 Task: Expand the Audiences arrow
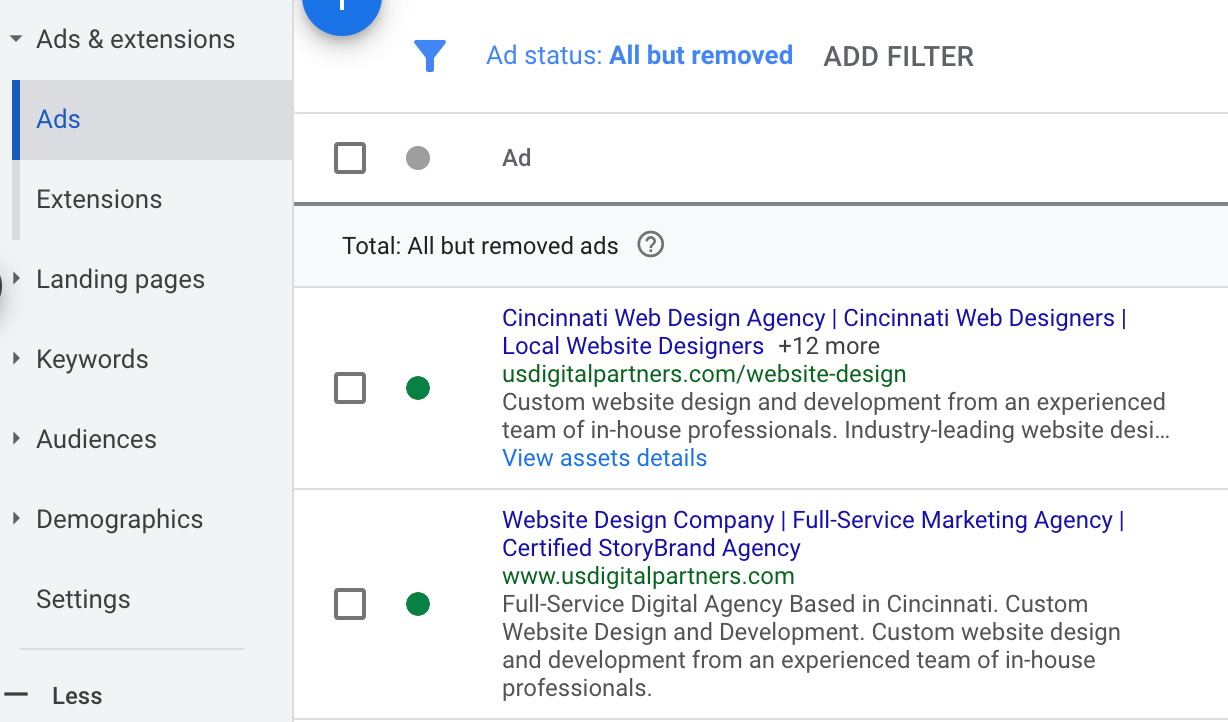(16, 438)
